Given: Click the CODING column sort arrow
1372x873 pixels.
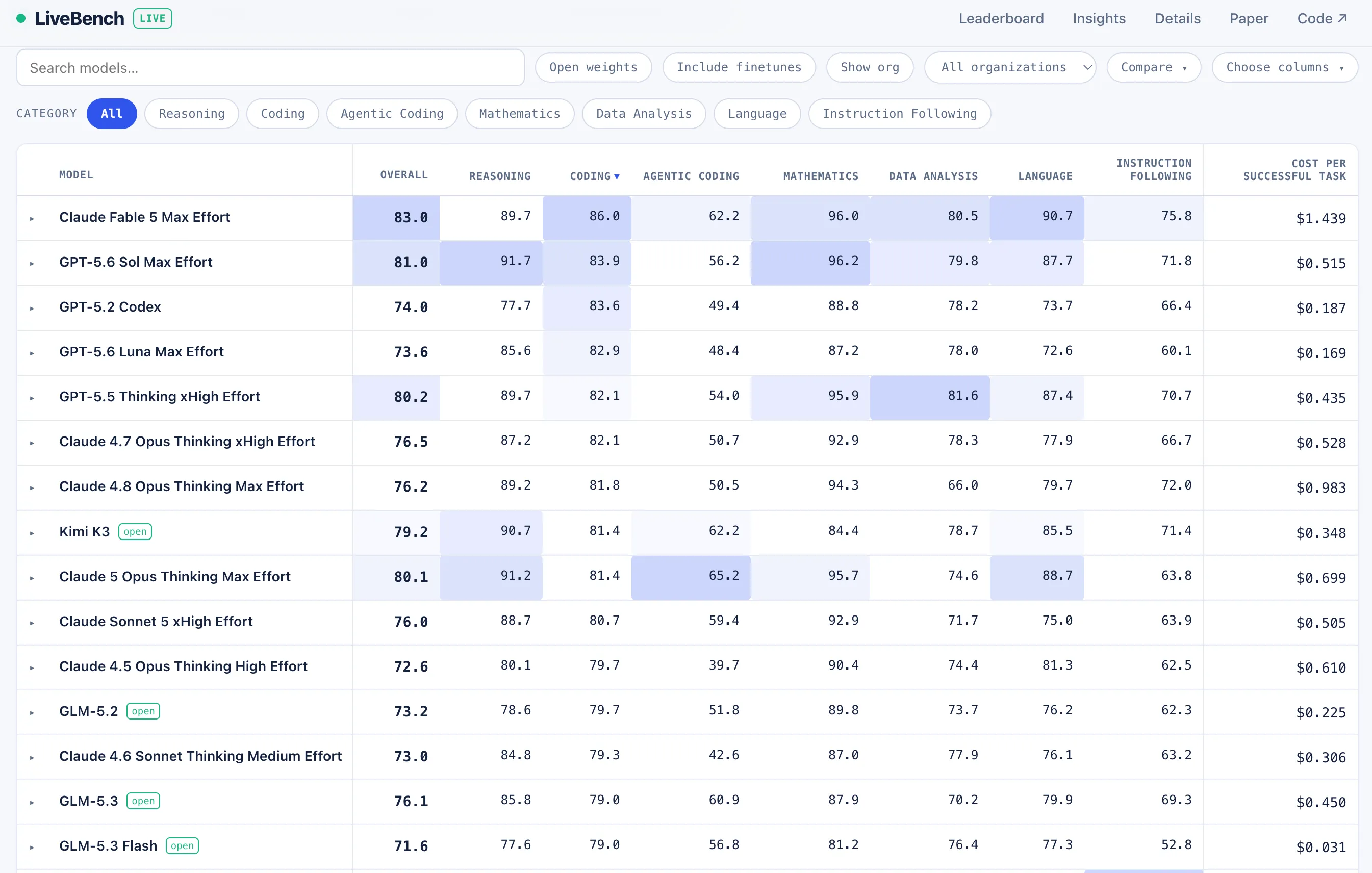Looking at the screenshot, I should click(x=617, y=176).
